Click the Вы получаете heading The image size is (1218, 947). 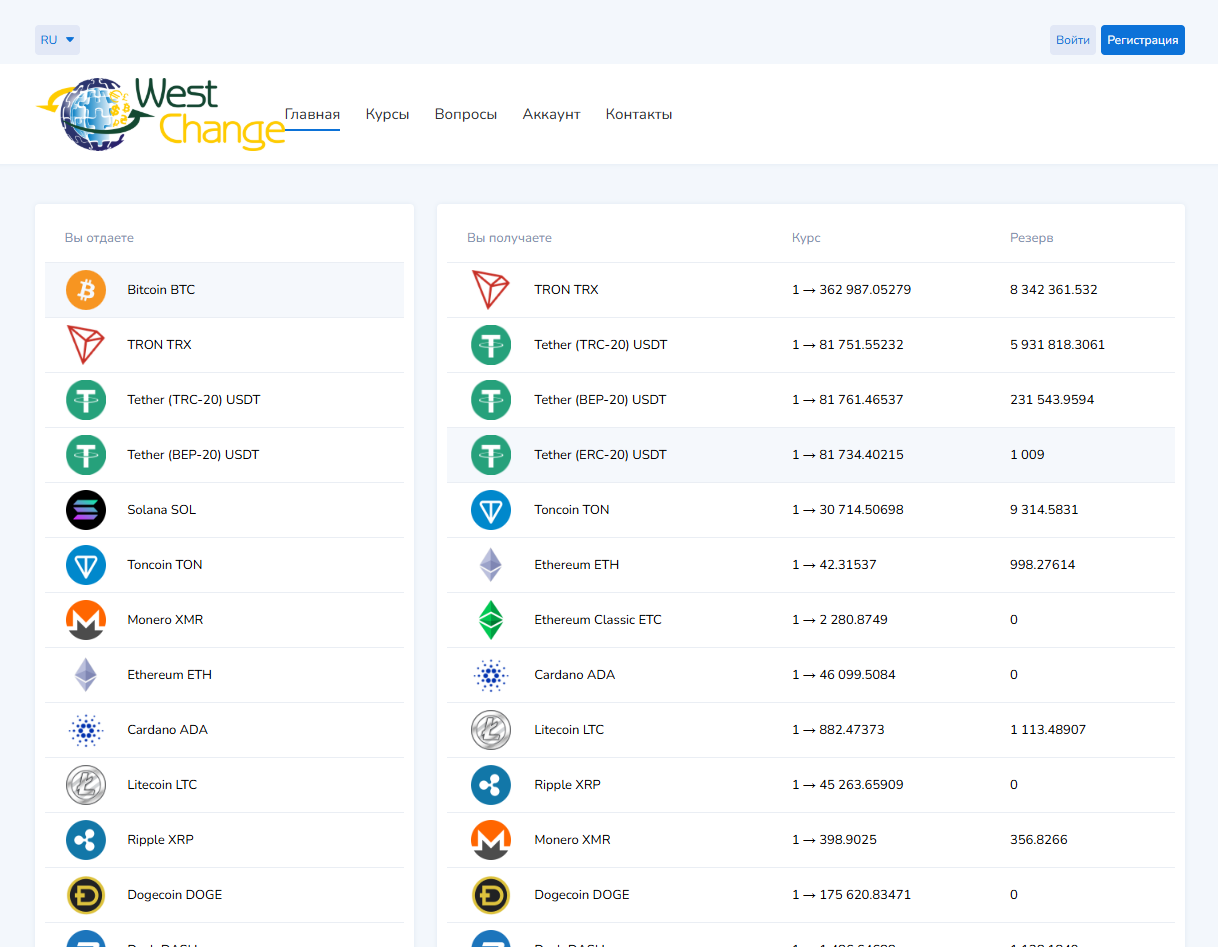[x=510, y=238]
